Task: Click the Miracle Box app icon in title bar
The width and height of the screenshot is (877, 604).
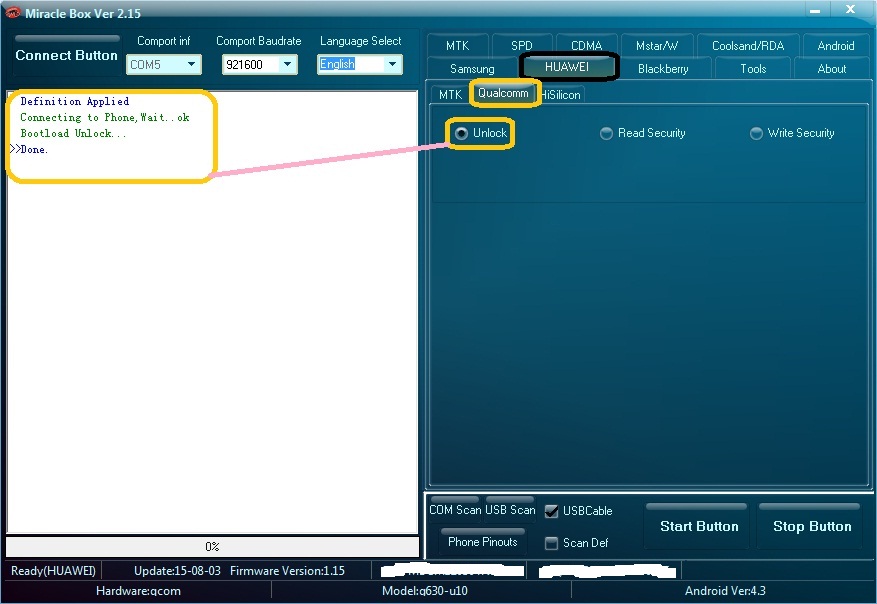Action: click(12, 12)
